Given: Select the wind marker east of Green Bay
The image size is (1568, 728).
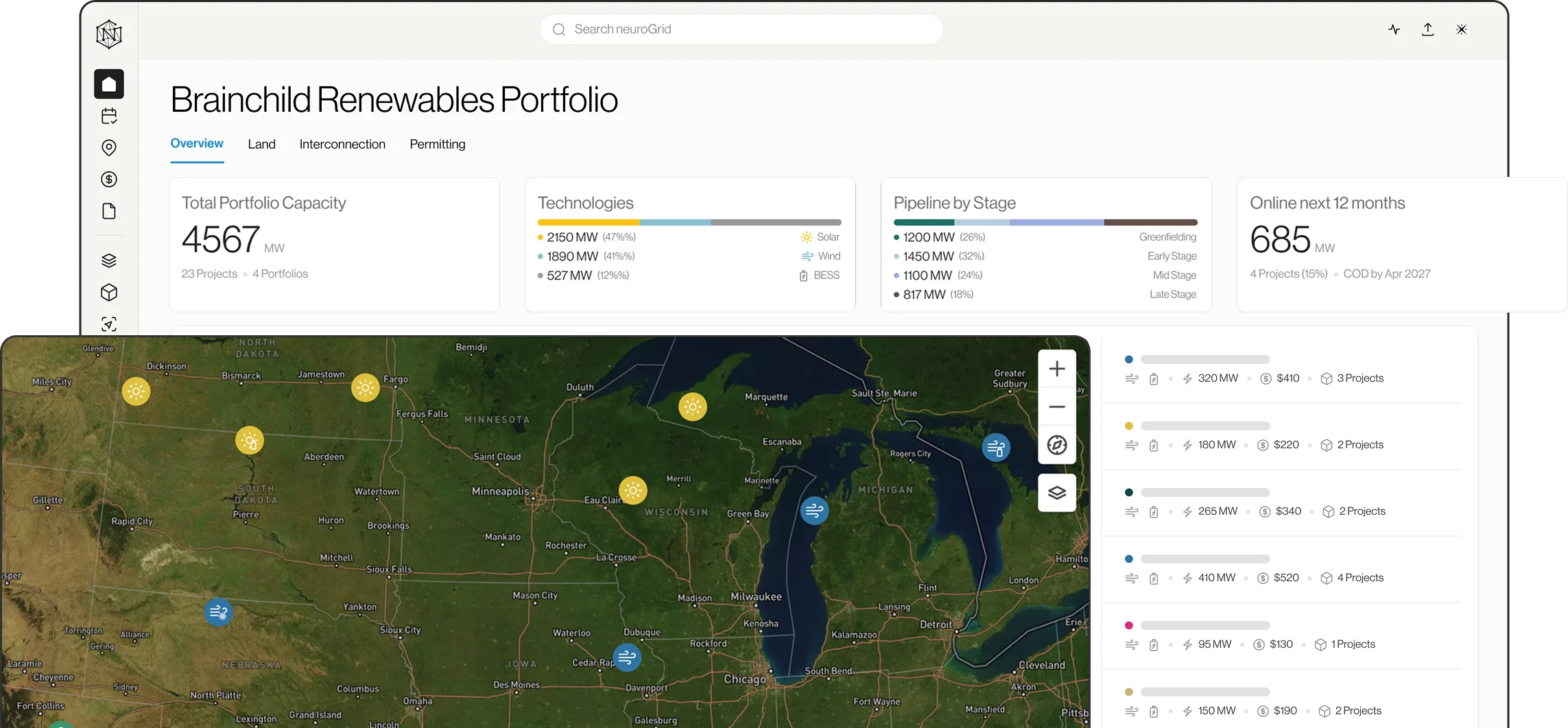Looking at the screenshot, I should click(815, 511).
